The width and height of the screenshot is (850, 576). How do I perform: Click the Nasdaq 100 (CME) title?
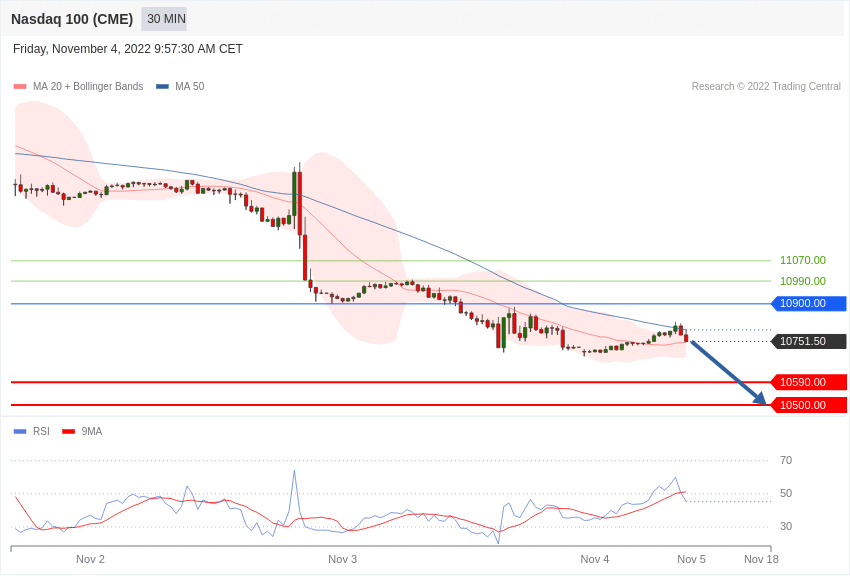(72, 19)
